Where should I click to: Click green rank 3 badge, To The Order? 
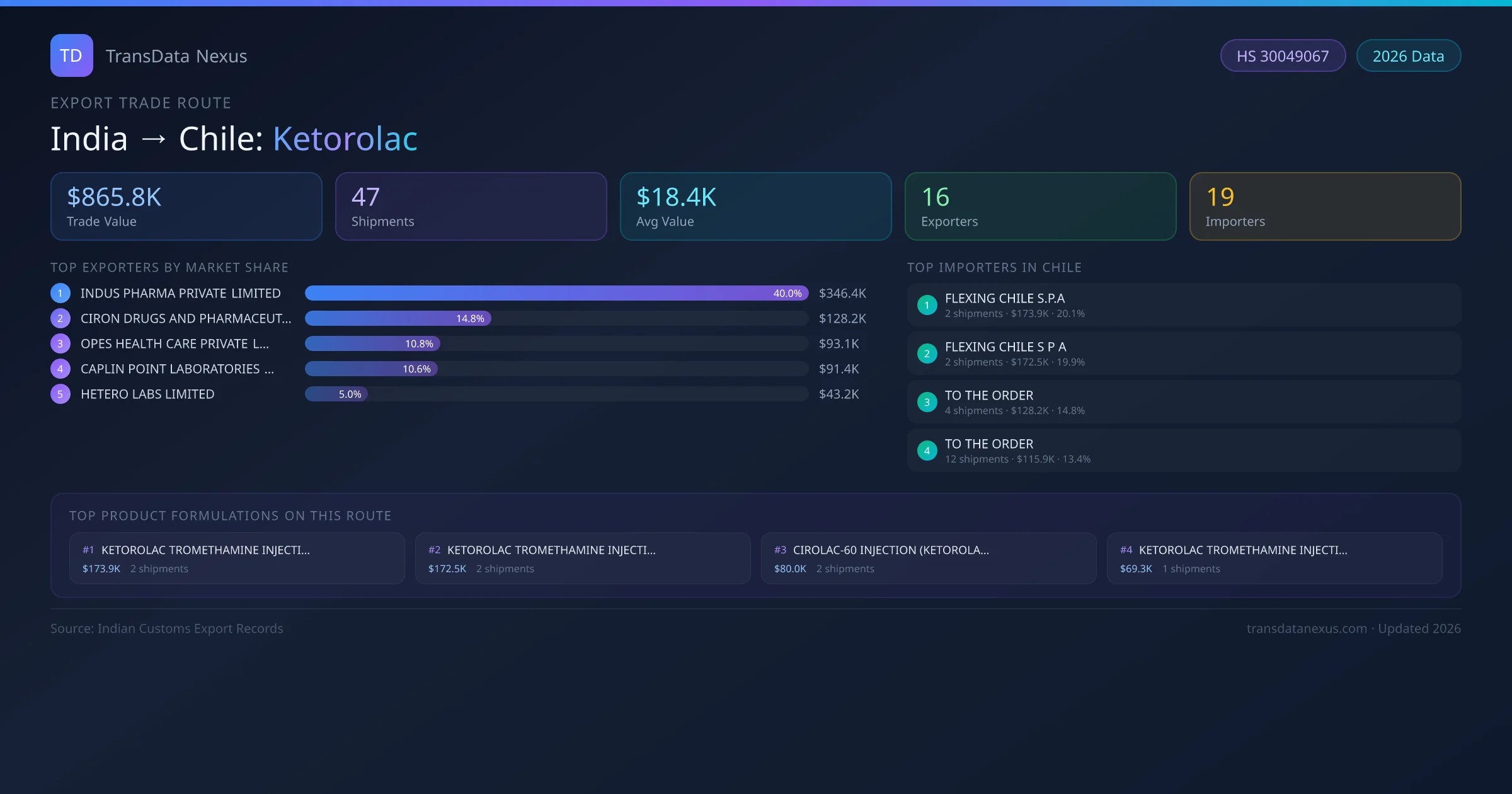pyautogui.click(x=927, y=402)
